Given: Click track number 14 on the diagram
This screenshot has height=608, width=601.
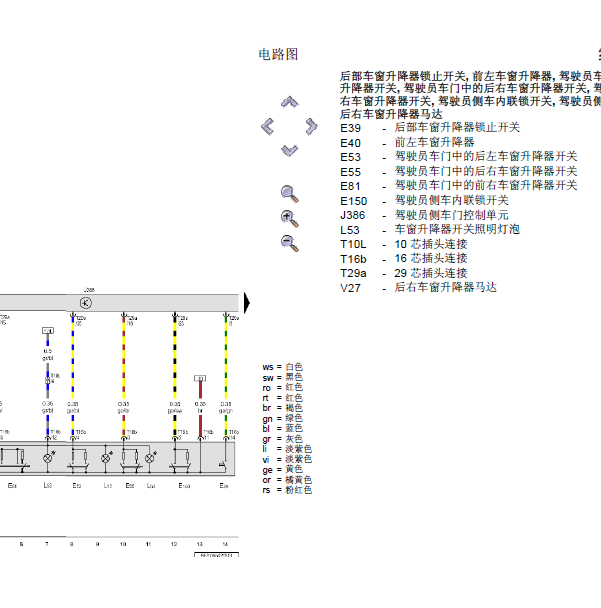Looking at the screenshot, I should 225,544.
